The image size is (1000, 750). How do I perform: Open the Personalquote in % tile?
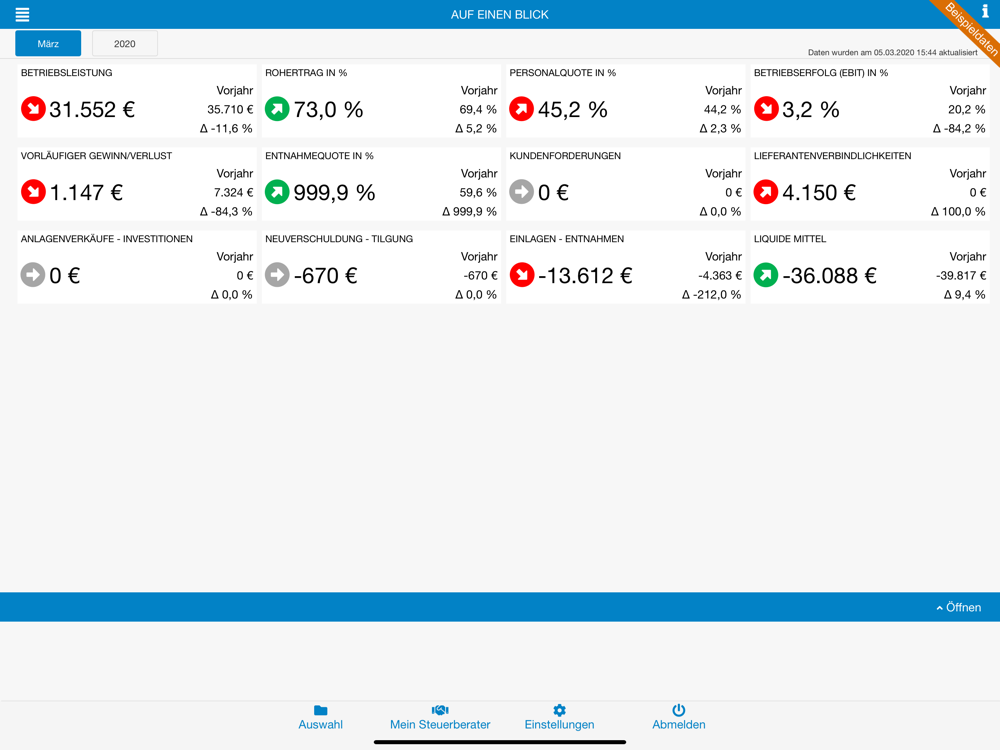626,101
